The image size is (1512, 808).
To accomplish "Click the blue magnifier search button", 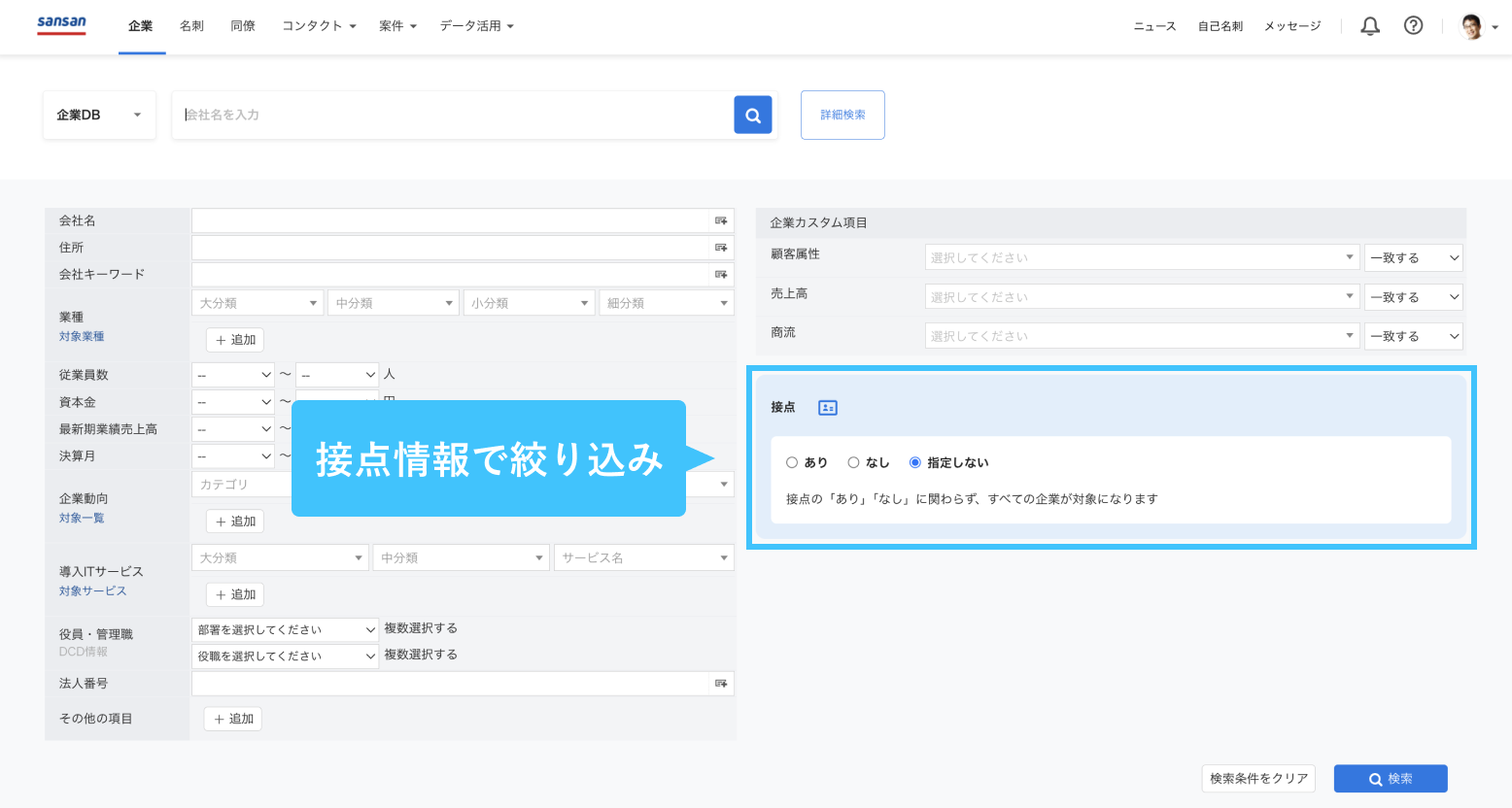I will coord(753,115).
